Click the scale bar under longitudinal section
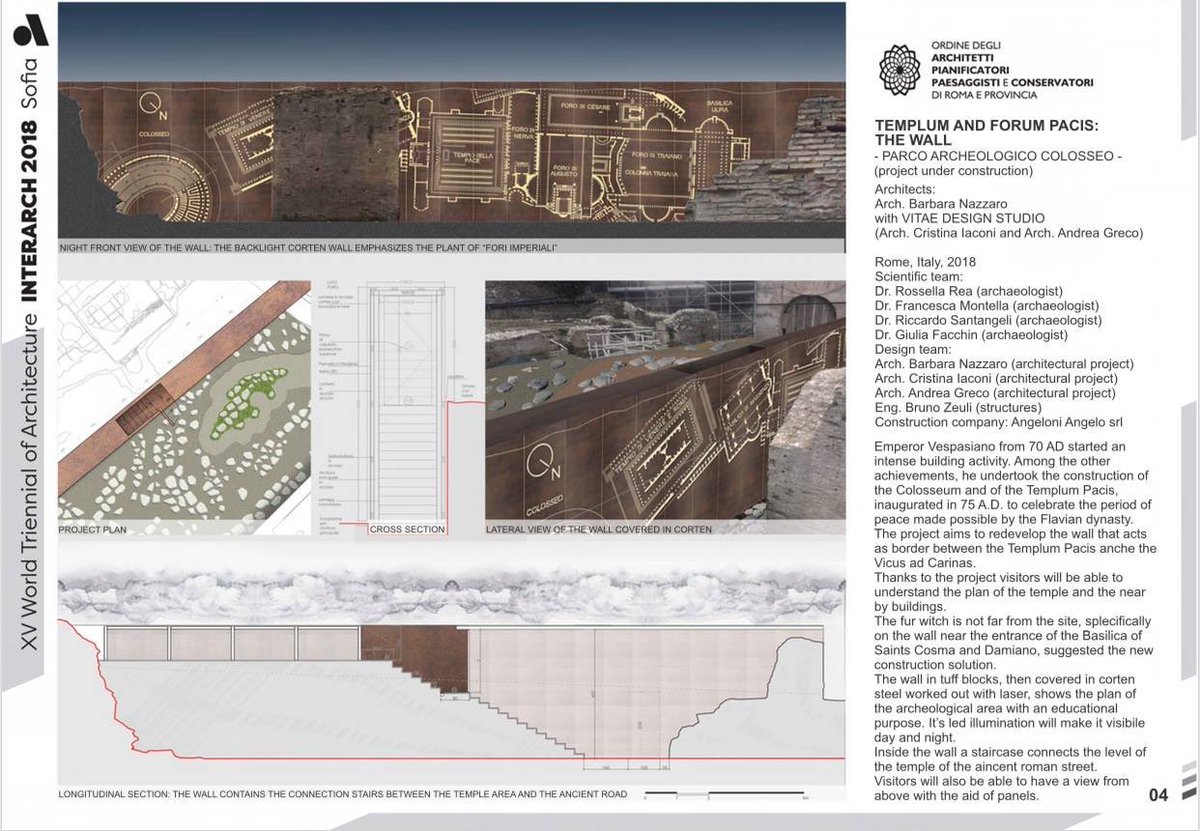This screenshot has height=831, width=1200. pyautogui.click(x=727, y=795)
